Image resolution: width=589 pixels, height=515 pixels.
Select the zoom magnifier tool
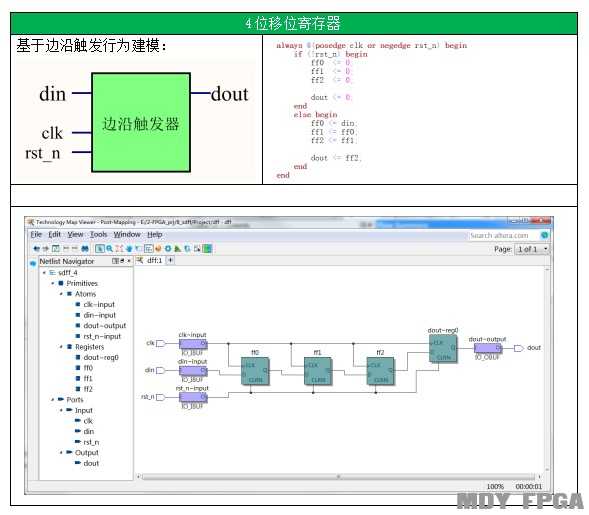pyautogui.click(x=109, y=249)
